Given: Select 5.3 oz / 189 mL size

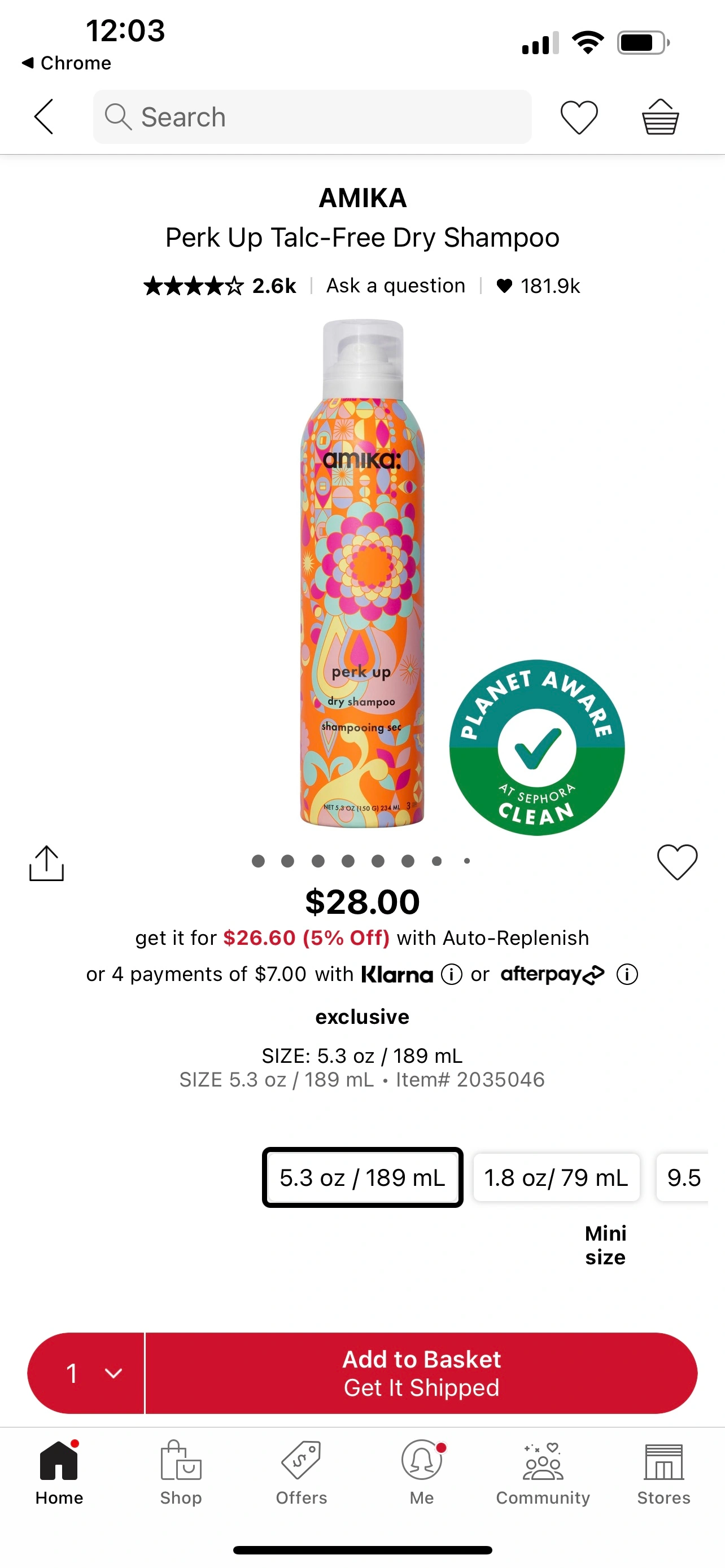Looking at the screenshot, I should click(363, 1177).
